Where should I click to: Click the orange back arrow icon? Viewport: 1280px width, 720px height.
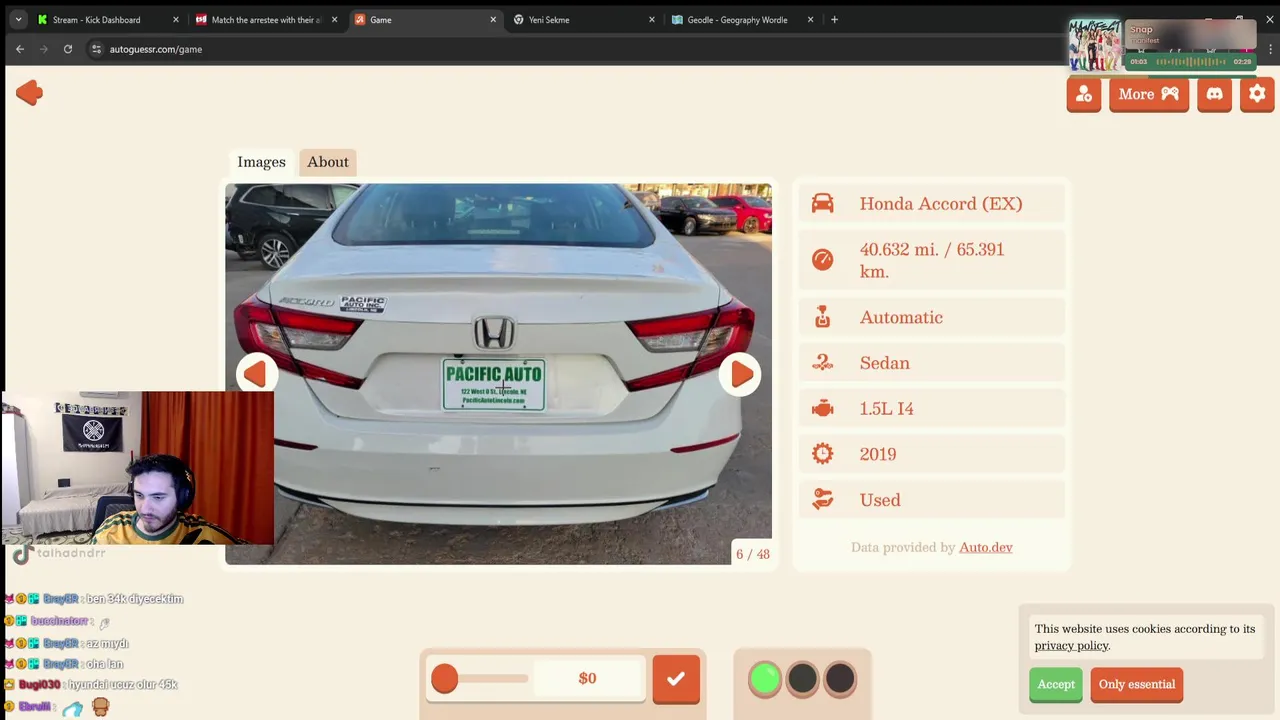coord(29,93)
